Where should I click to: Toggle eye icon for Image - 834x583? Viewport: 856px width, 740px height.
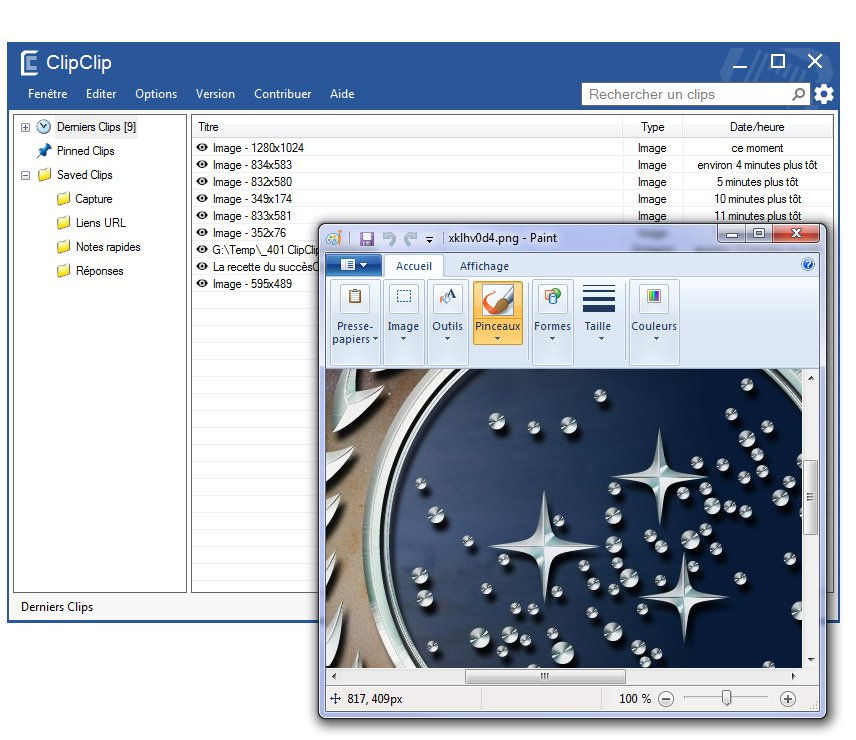point(202,164)
